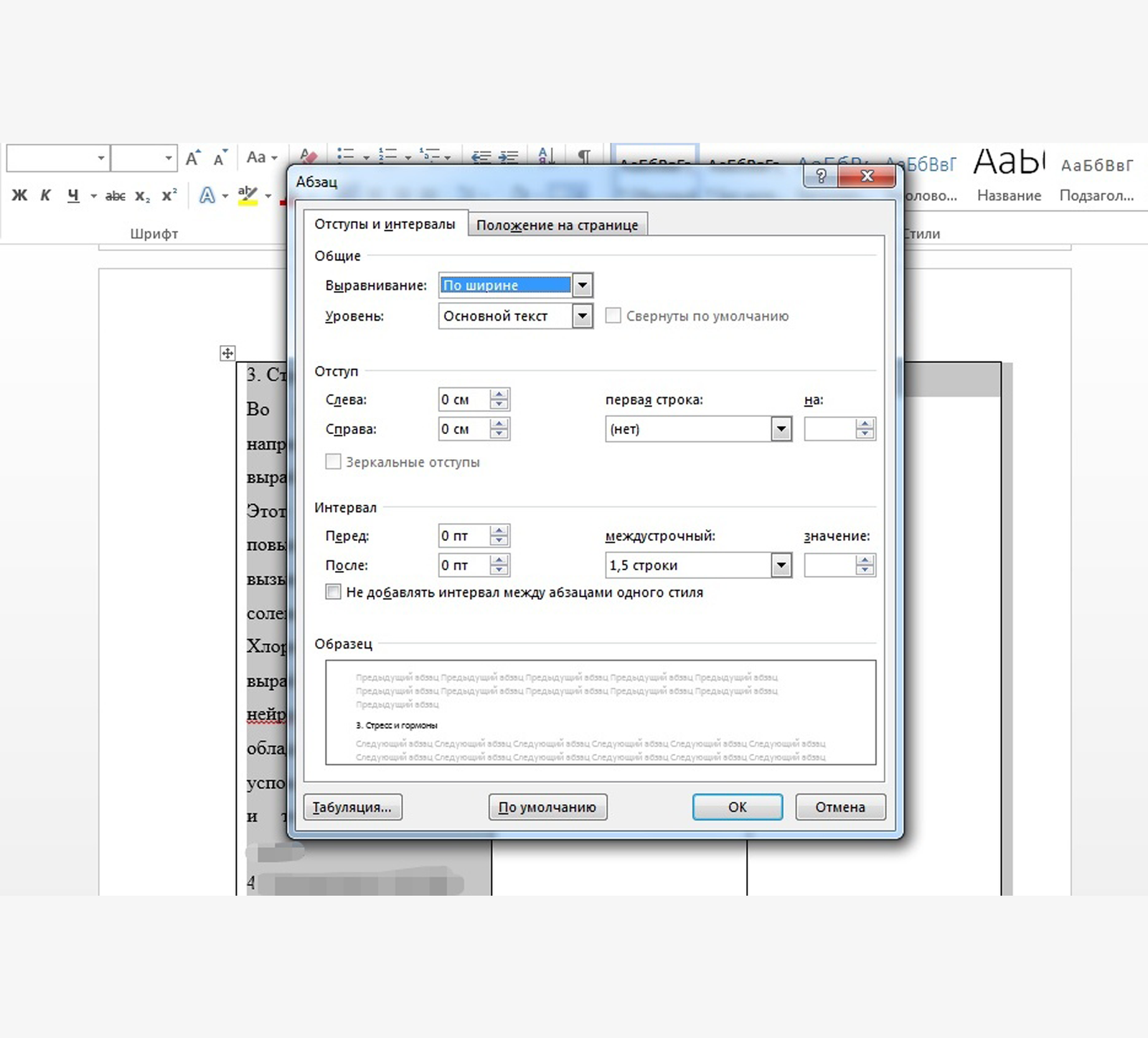
Task: Switch to 'Положение на странице' tab
Action: [x=557, y=225]
